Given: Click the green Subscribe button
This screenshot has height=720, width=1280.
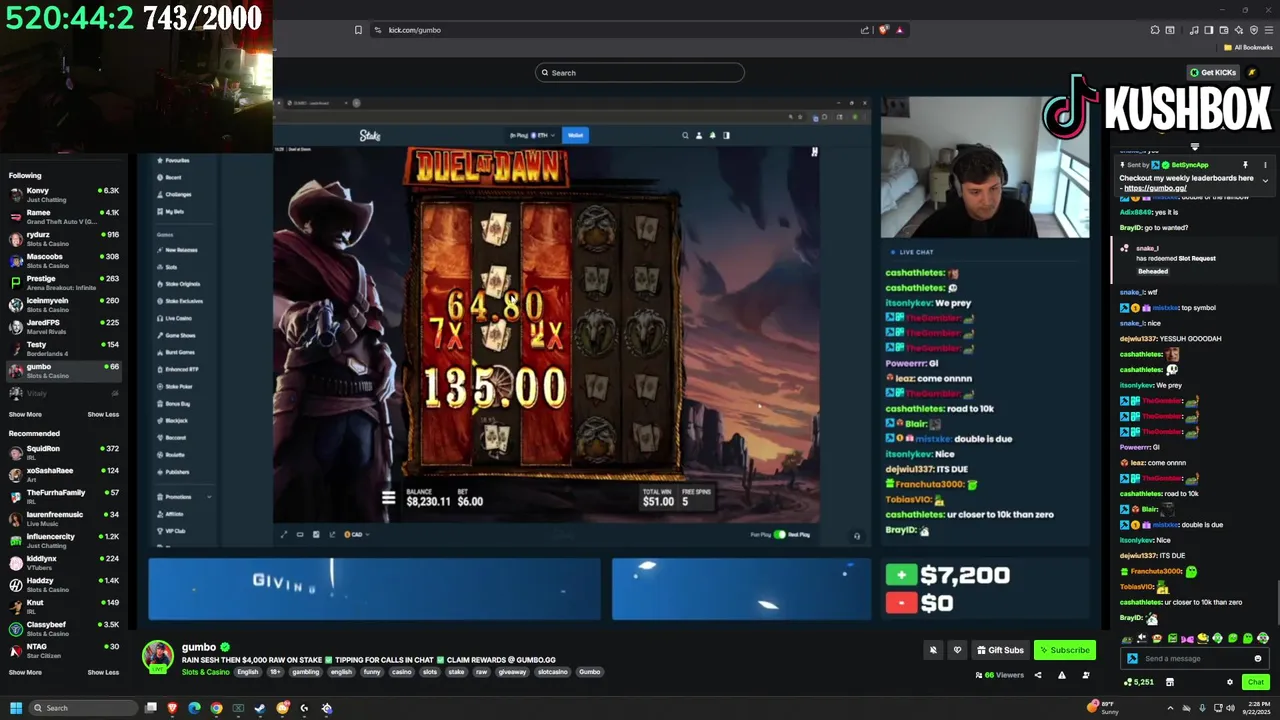Looking at the screenshot, I should [1064, 650].
